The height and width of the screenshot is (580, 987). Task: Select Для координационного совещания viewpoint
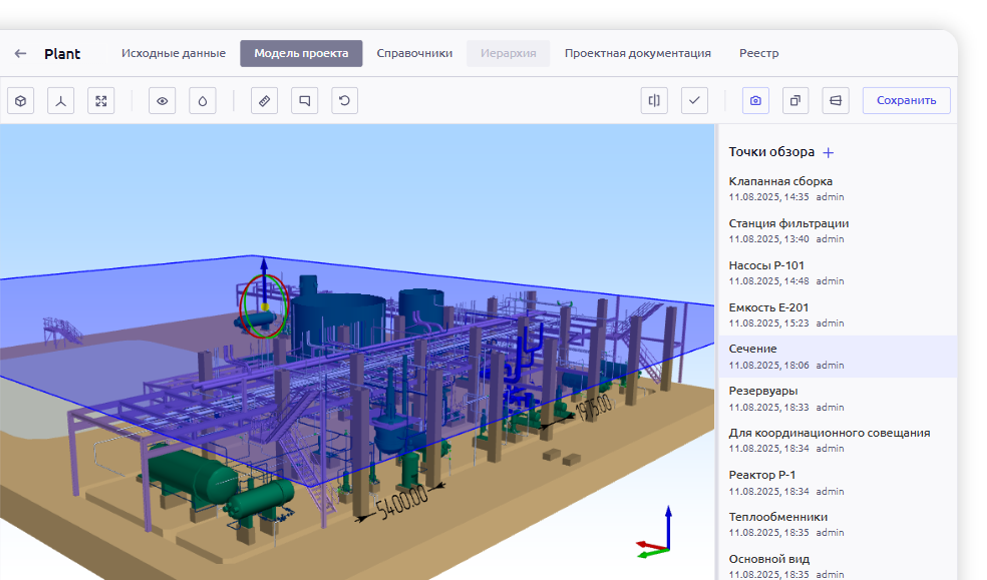(x=838, y=440)
